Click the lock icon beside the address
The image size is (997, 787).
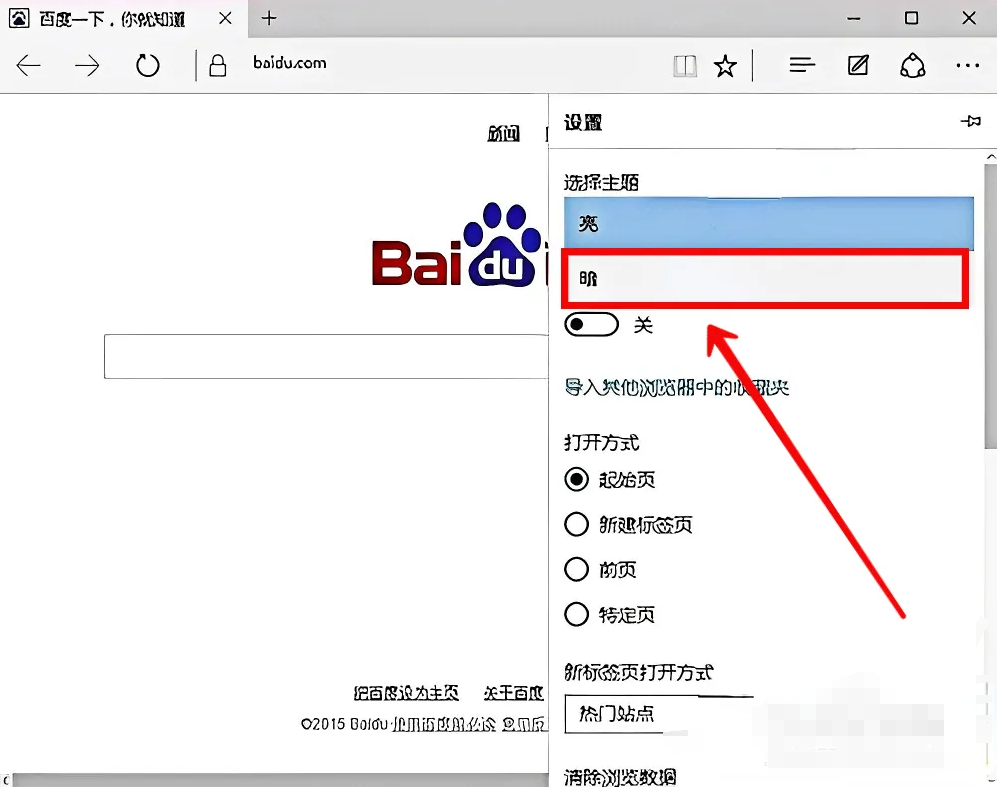pyautogui.click(x=217, y=65)
